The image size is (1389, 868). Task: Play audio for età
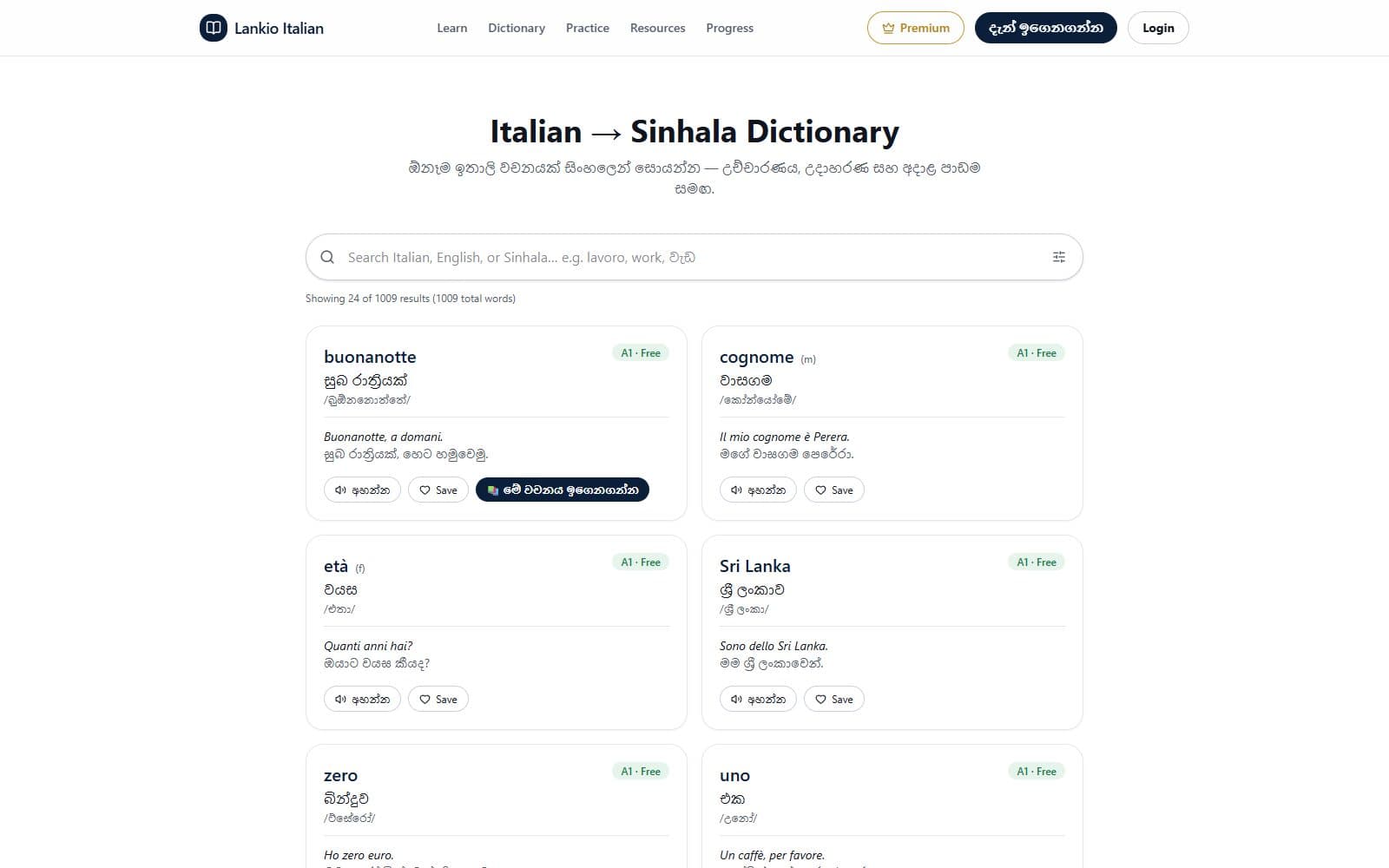click(x=363, y=699)
